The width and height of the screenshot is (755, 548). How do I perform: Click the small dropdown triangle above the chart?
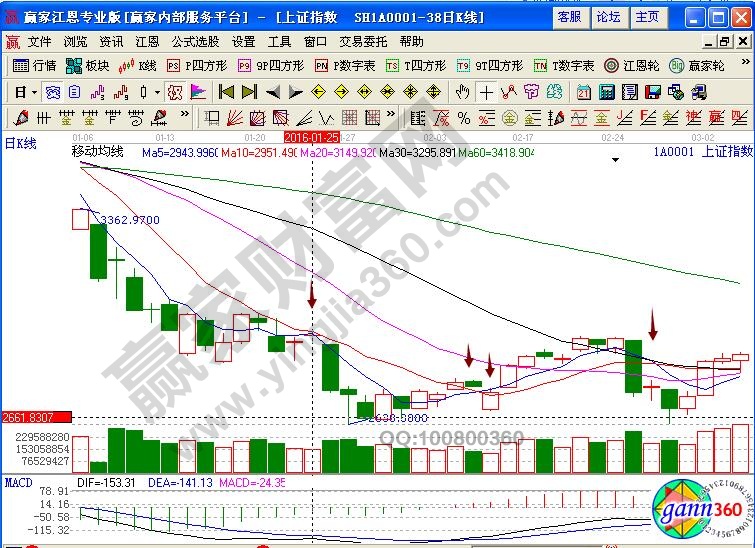[x=616, y=160]
